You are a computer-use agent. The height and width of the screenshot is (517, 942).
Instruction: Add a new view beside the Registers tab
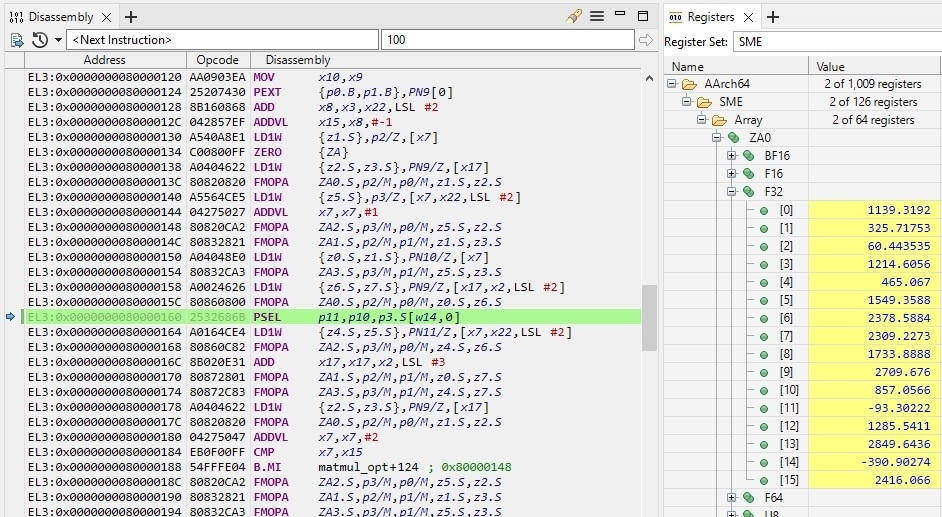(773, 17)
